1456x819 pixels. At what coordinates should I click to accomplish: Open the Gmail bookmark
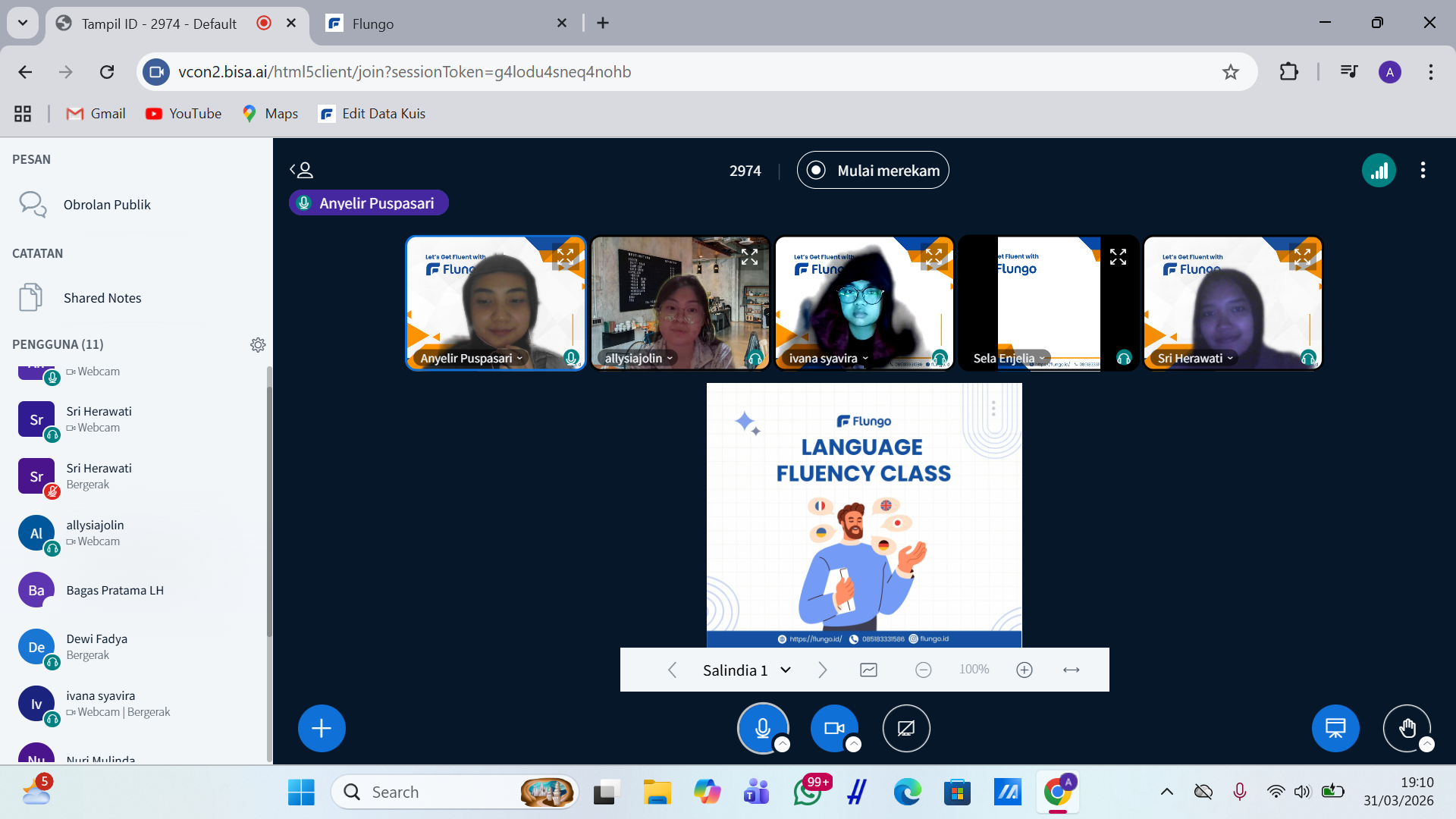[96, 114]
